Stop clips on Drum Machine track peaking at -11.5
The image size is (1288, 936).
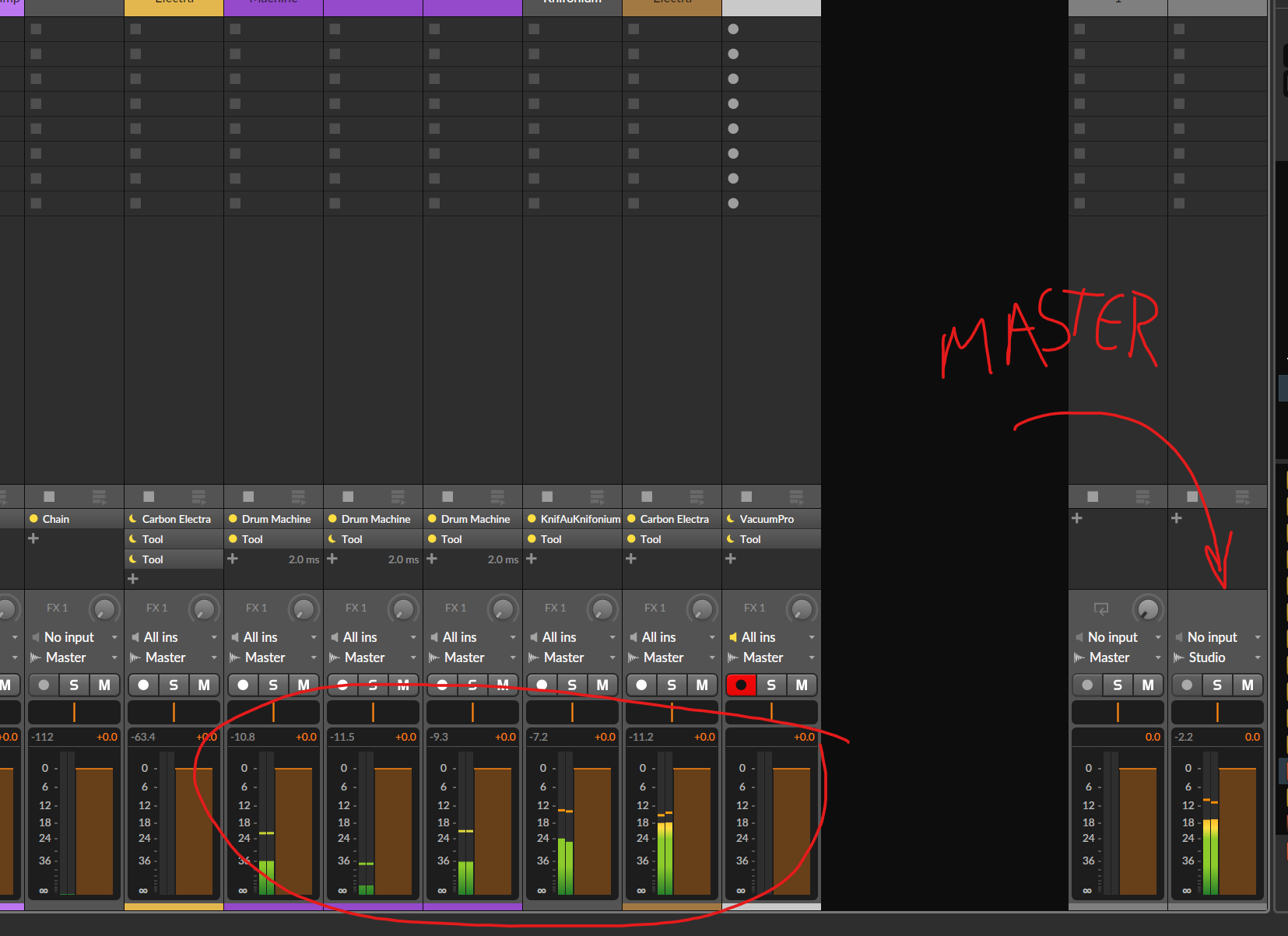tap(348, 496)
